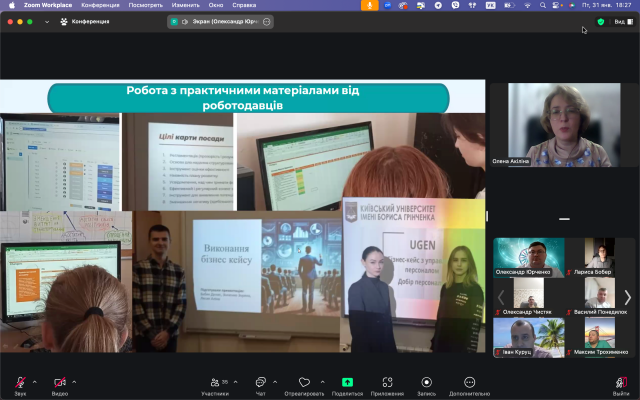This screenshot has width=640, height=400.
Task: Expand audio options arrow next to Звук
Action: pos(34,382)
